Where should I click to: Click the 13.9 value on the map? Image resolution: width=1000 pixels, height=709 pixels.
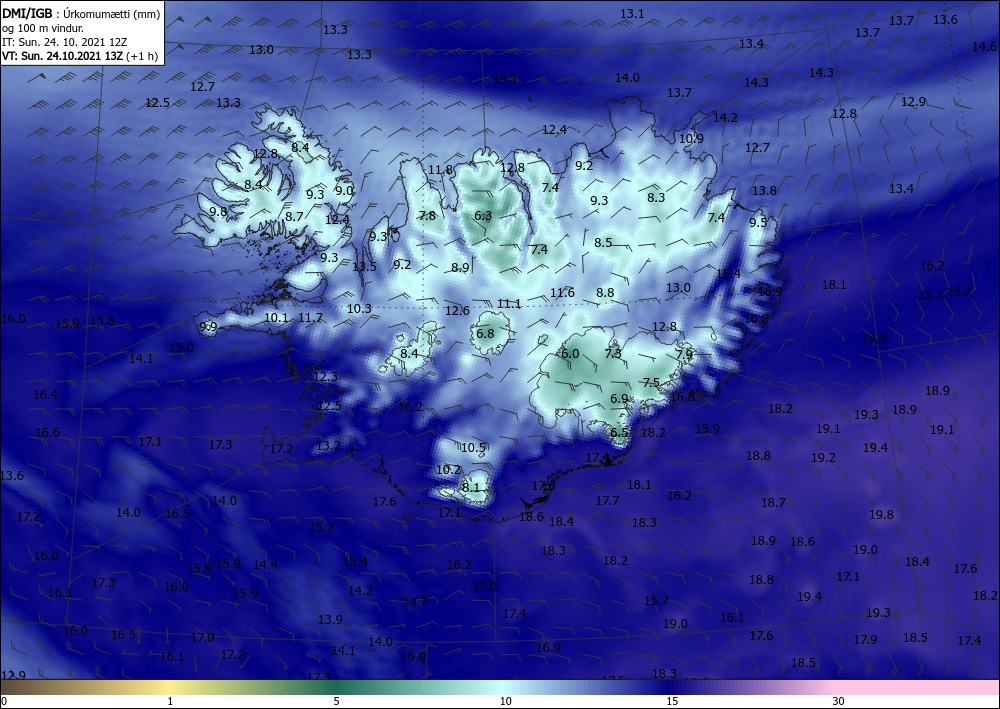coord(330,619)
